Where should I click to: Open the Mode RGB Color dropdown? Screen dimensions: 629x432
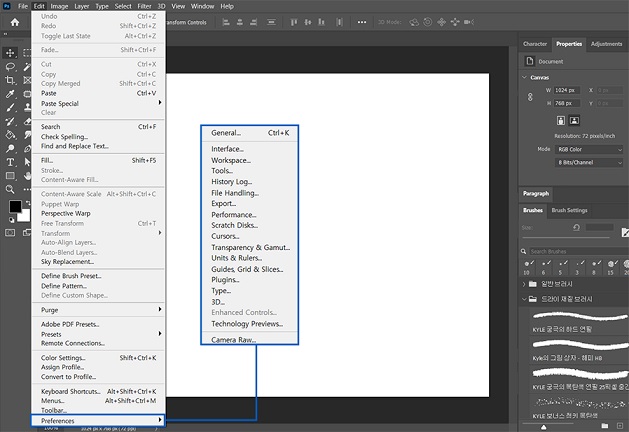click(x=589, y=149)
